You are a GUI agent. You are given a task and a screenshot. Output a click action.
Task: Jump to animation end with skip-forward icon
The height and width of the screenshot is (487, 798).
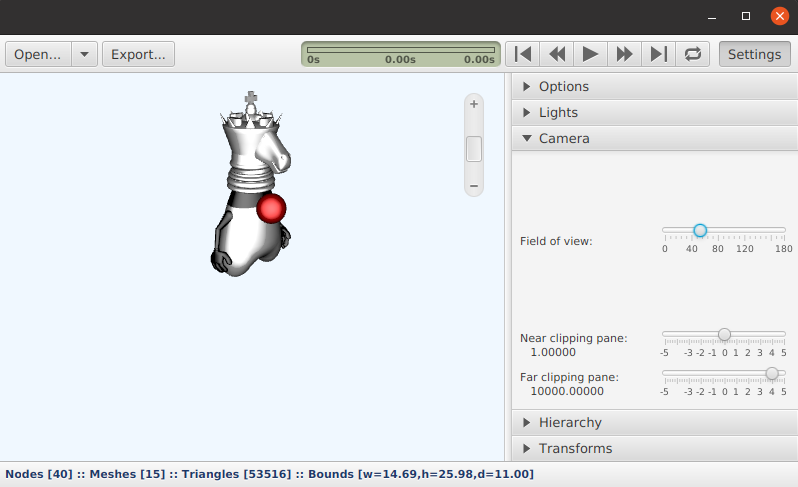pos(659,54)
